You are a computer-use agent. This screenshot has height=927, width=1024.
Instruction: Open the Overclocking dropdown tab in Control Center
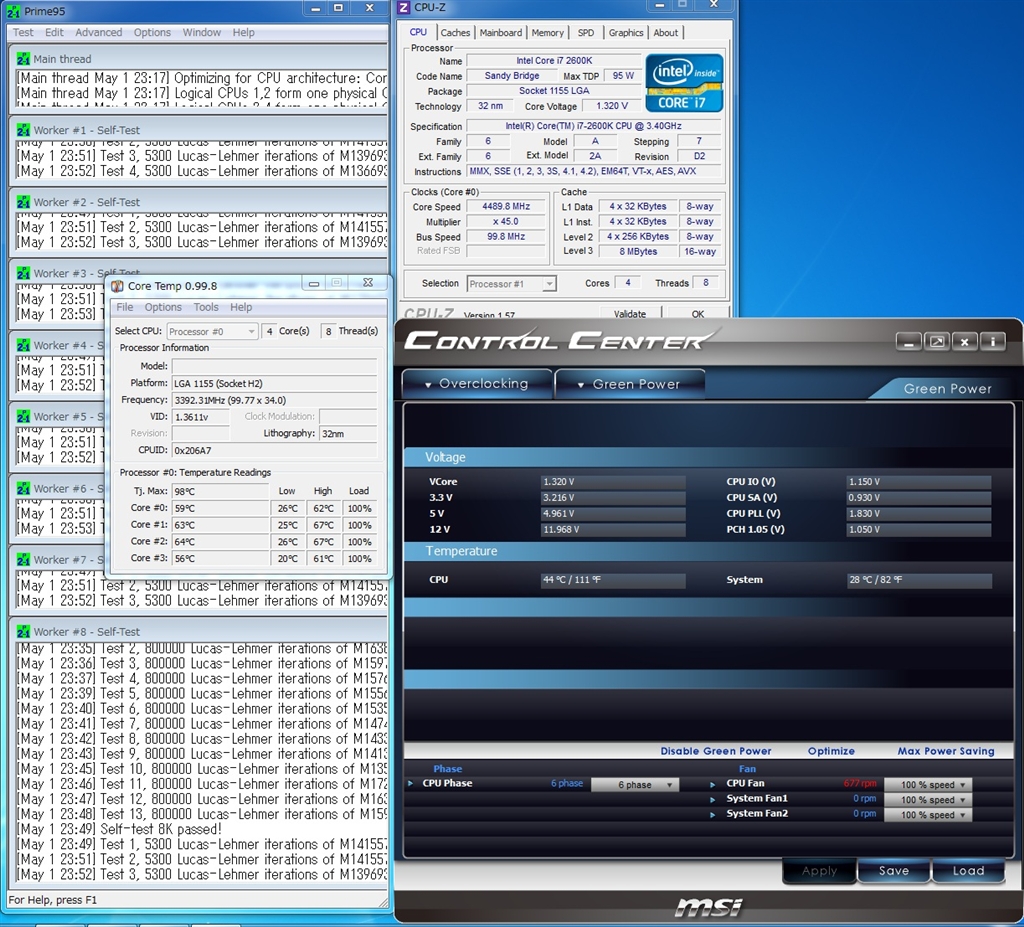(x=477, y=384)
